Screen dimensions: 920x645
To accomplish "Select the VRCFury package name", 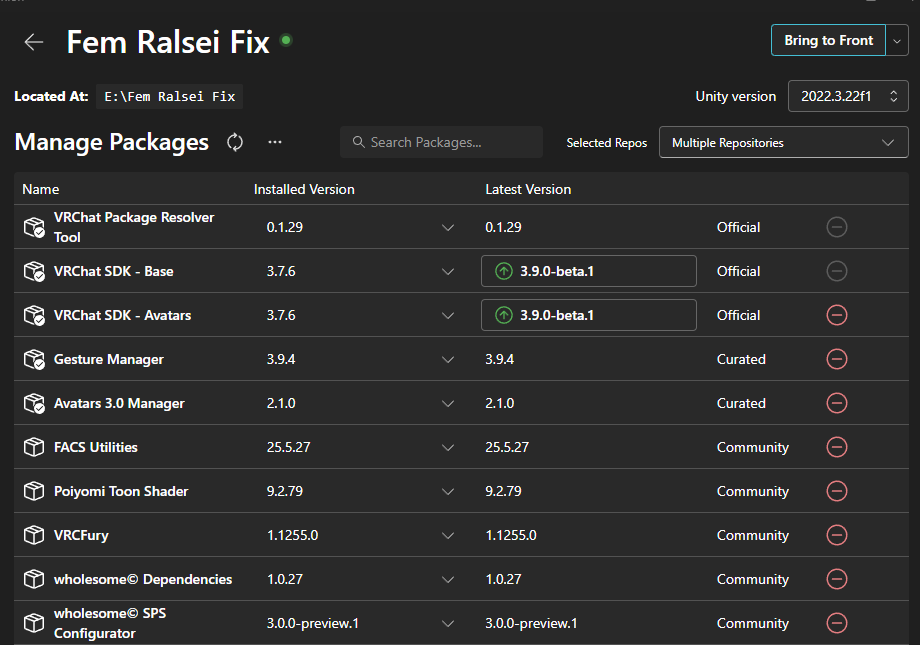I will pyautogui.click(x=81, y=535).
